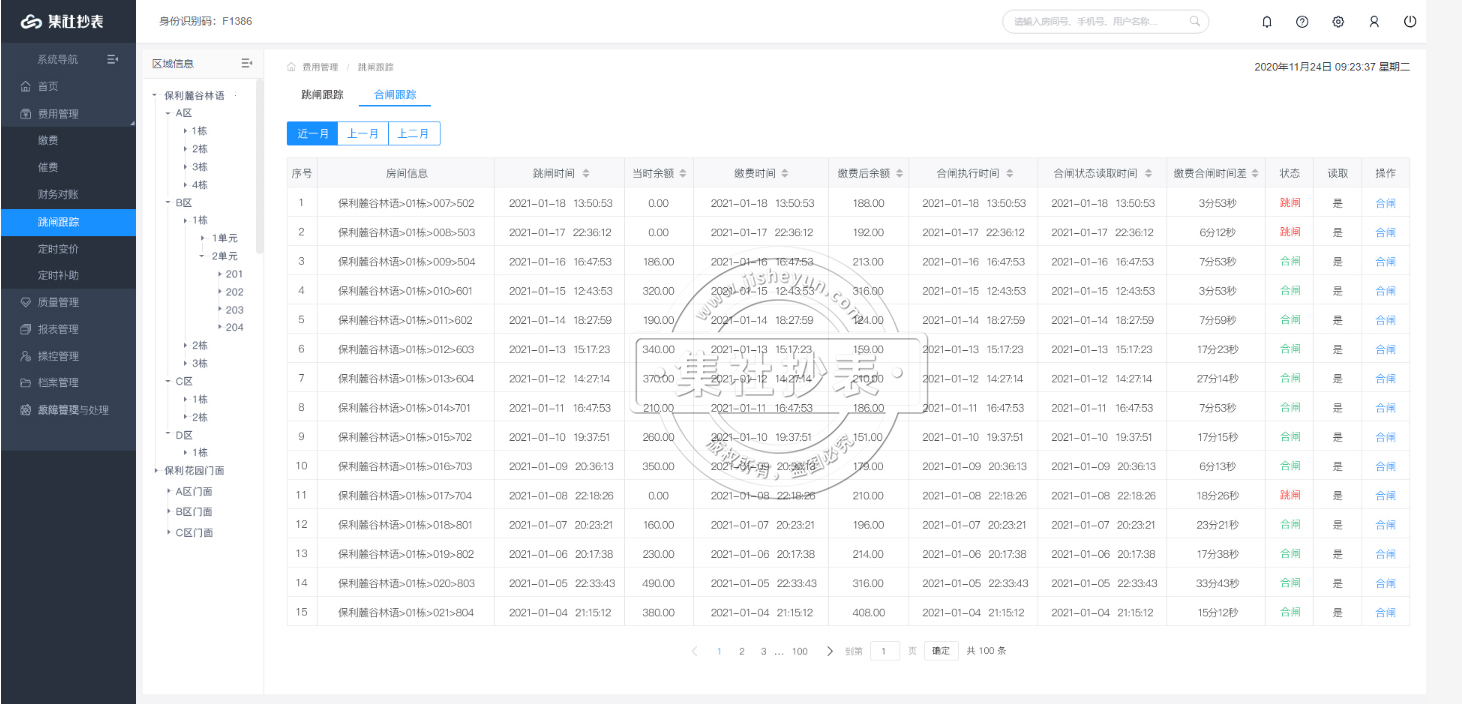Click 合闸 link in row 1
Screen dimensions: 1462x704
(1385, 203)
